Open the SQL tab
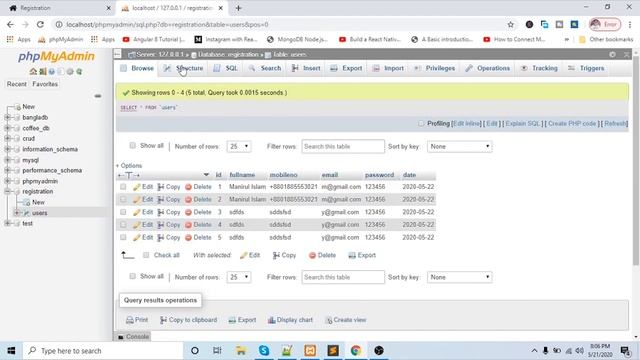 coord(225,68)
